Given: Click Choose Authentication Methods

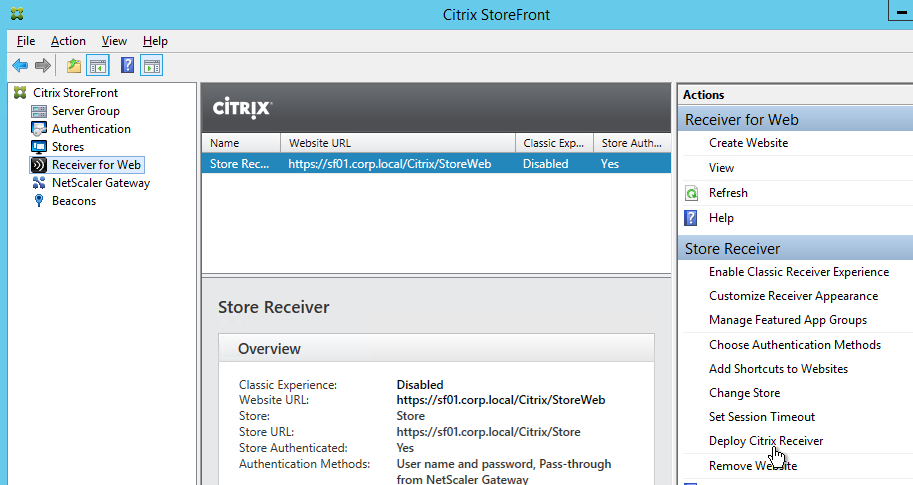Looking at the screenshot, I should (x=795, y=345).
